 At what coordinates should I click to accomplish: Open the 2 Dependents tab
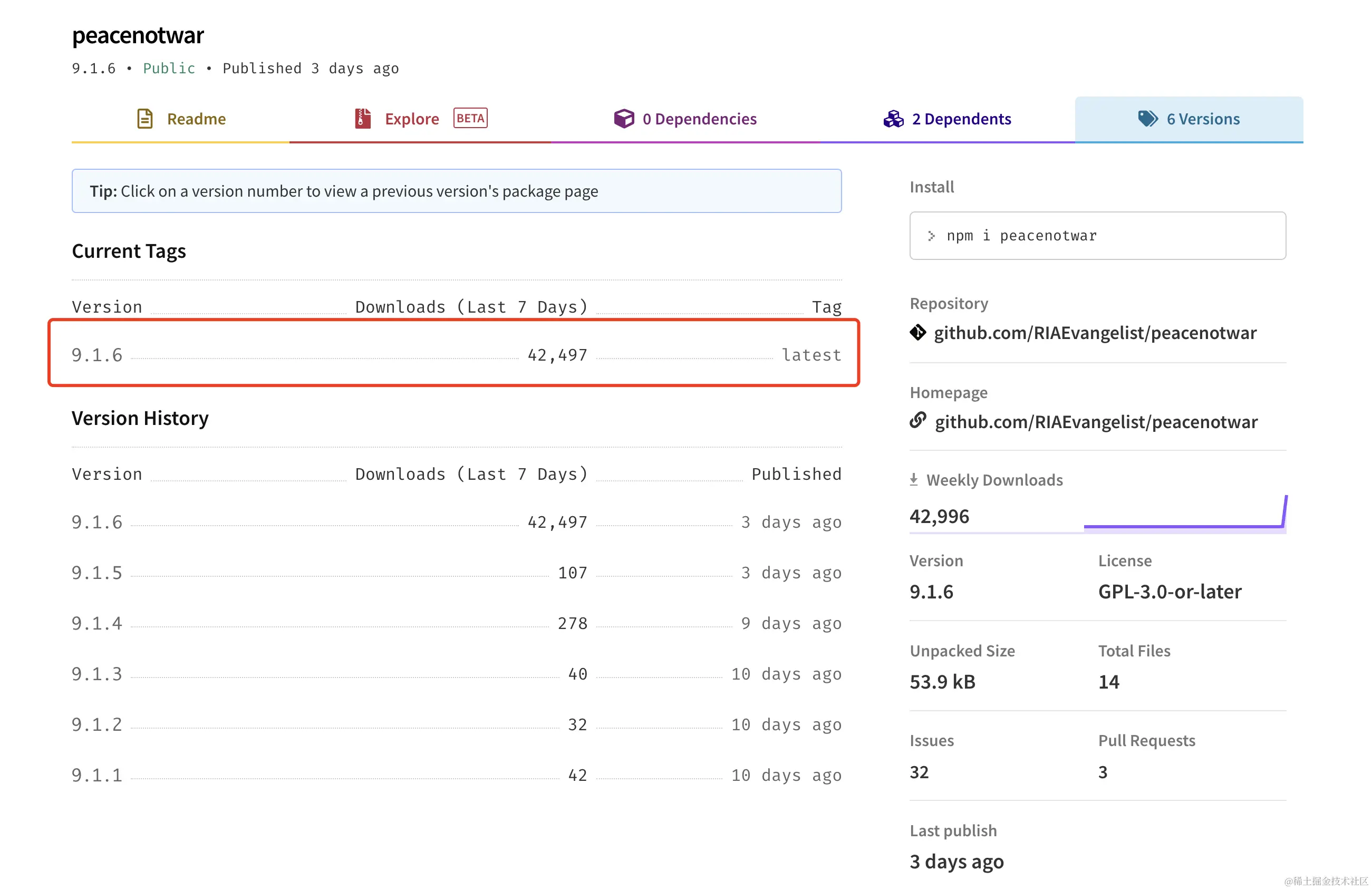pyautogui.click(x=961, y=119)
